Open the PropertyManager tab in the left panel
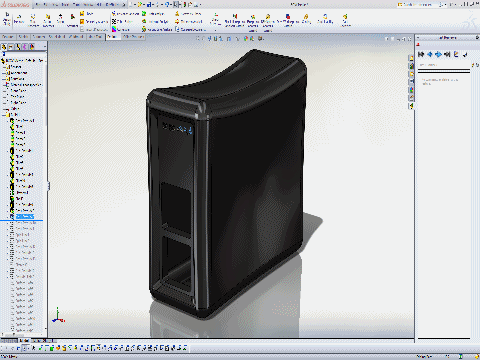This screenshot has height=360, width=480. [11, 47]
